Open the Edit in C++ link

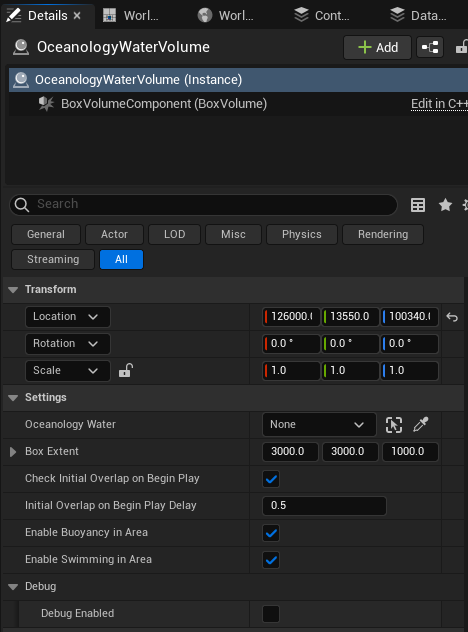click(439, 104)
